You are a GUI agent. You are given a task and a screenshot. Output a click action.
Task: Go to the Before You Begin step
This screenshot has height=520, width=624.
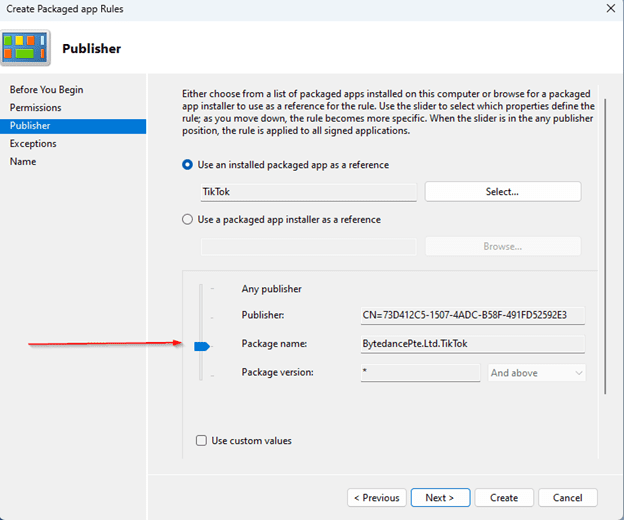46,90
